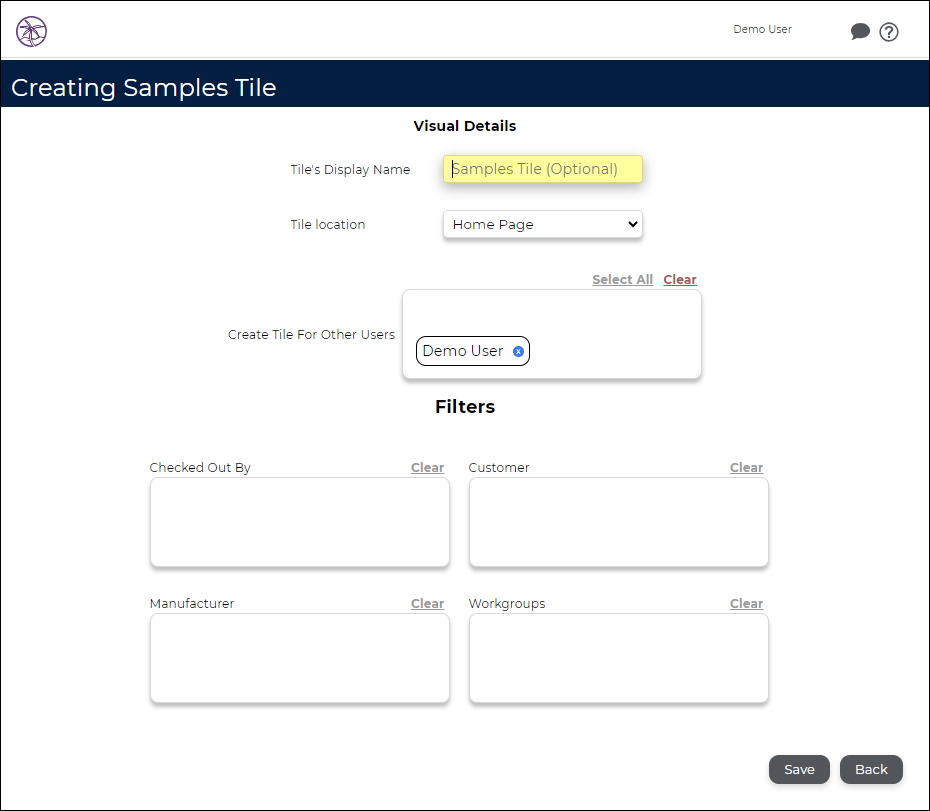Clear the Checked Out By filter

coord(427,467)
